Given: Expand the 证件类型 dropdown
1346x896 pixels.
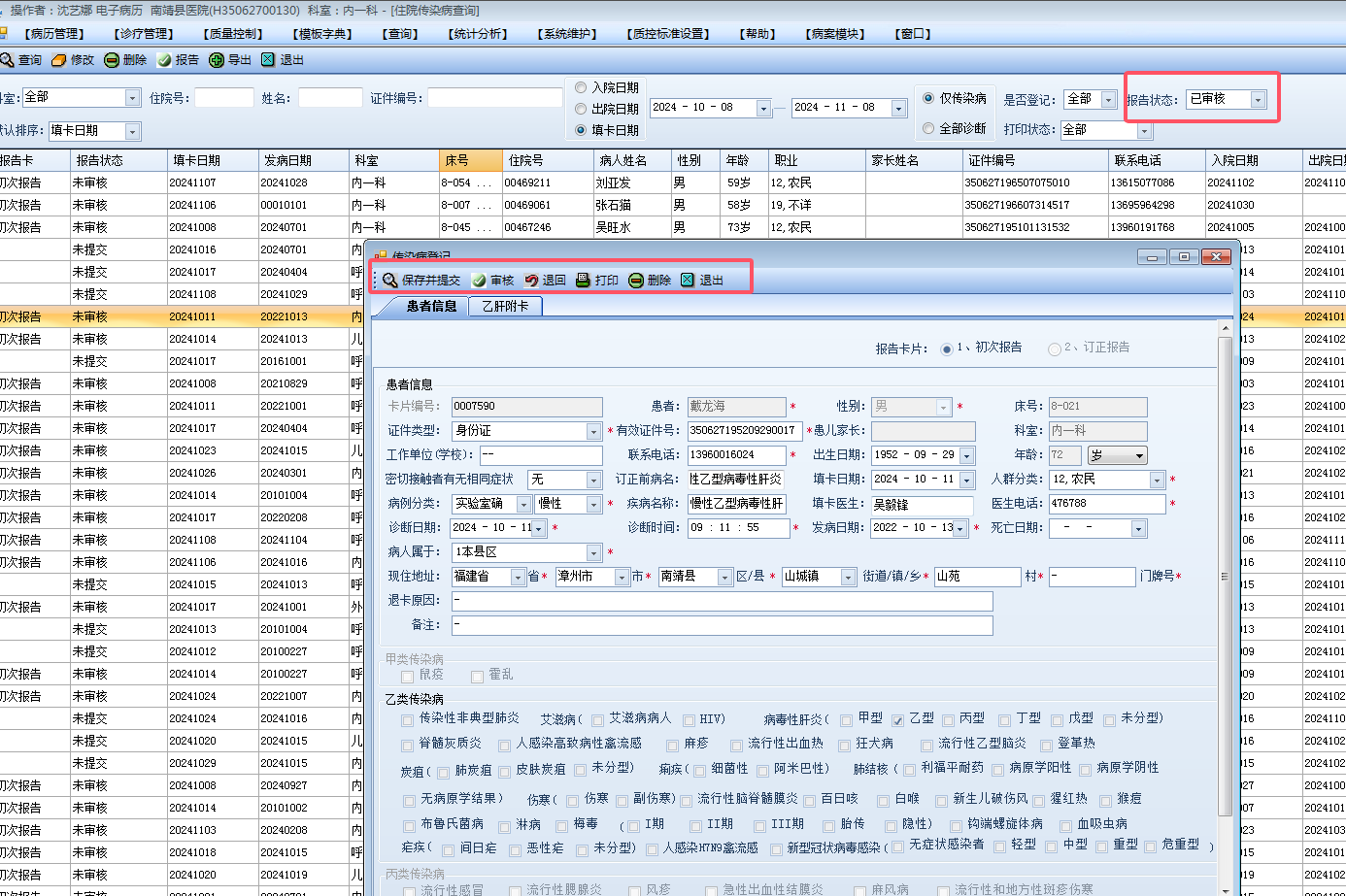Looking at the screenshot, I should coord(593,431).
